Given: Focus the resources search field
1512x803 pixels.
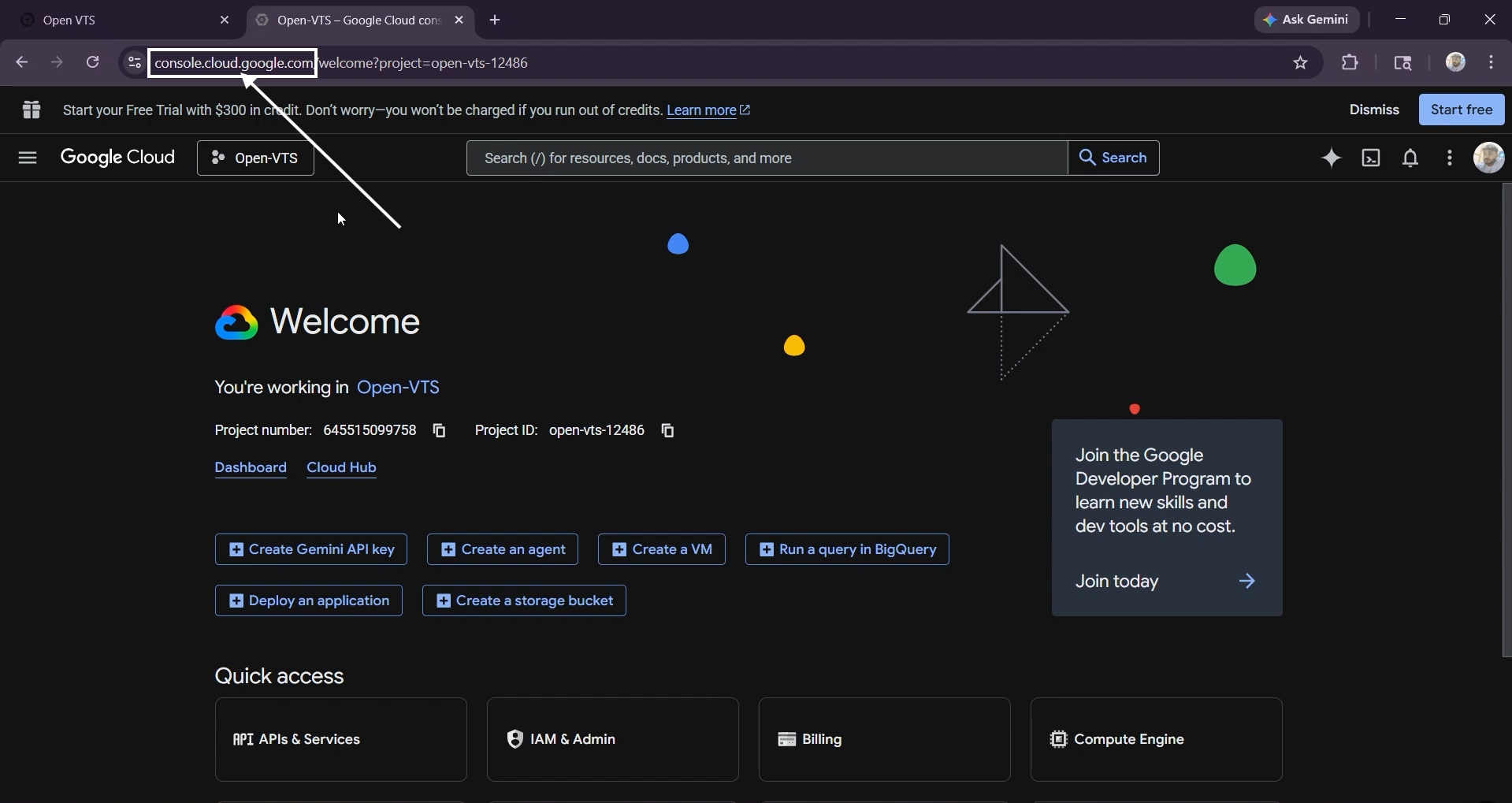Looking at the screenshot, I should 767,158.
